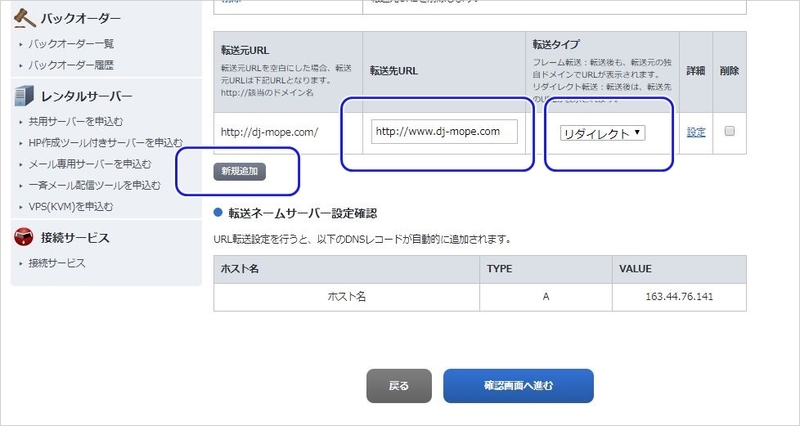Image resolution: width=800 pixels, height=426 pixels.
Task: Click the A record type cell
Action: pos(545,296)
